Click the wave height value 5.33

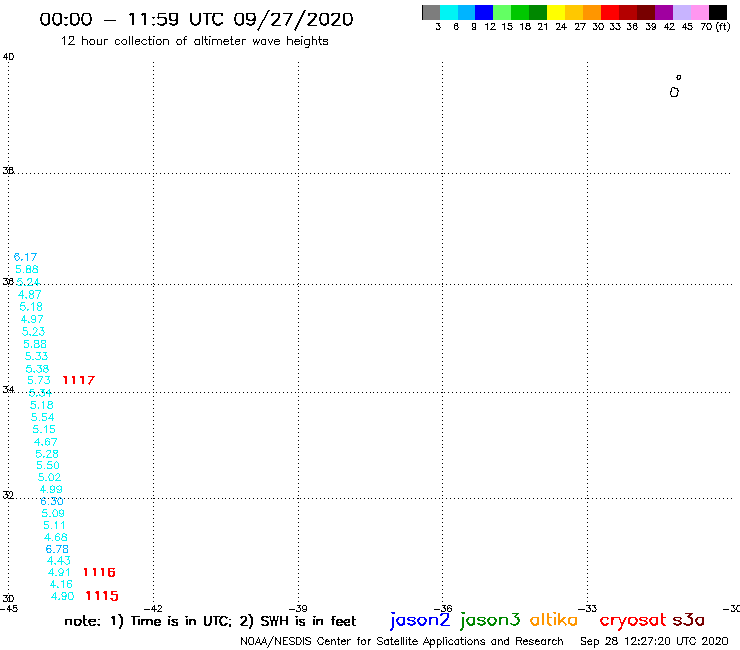coord(36,356)
